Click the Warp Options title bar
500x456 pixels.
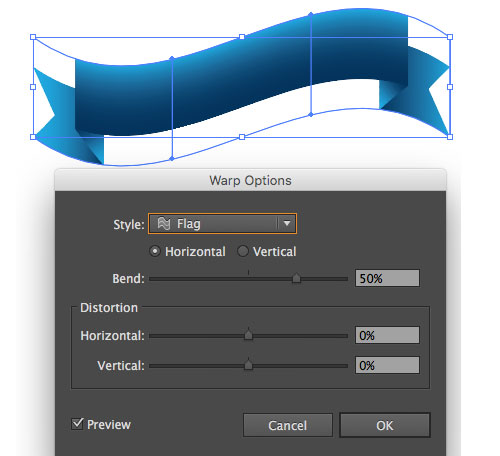coord(250,180)
